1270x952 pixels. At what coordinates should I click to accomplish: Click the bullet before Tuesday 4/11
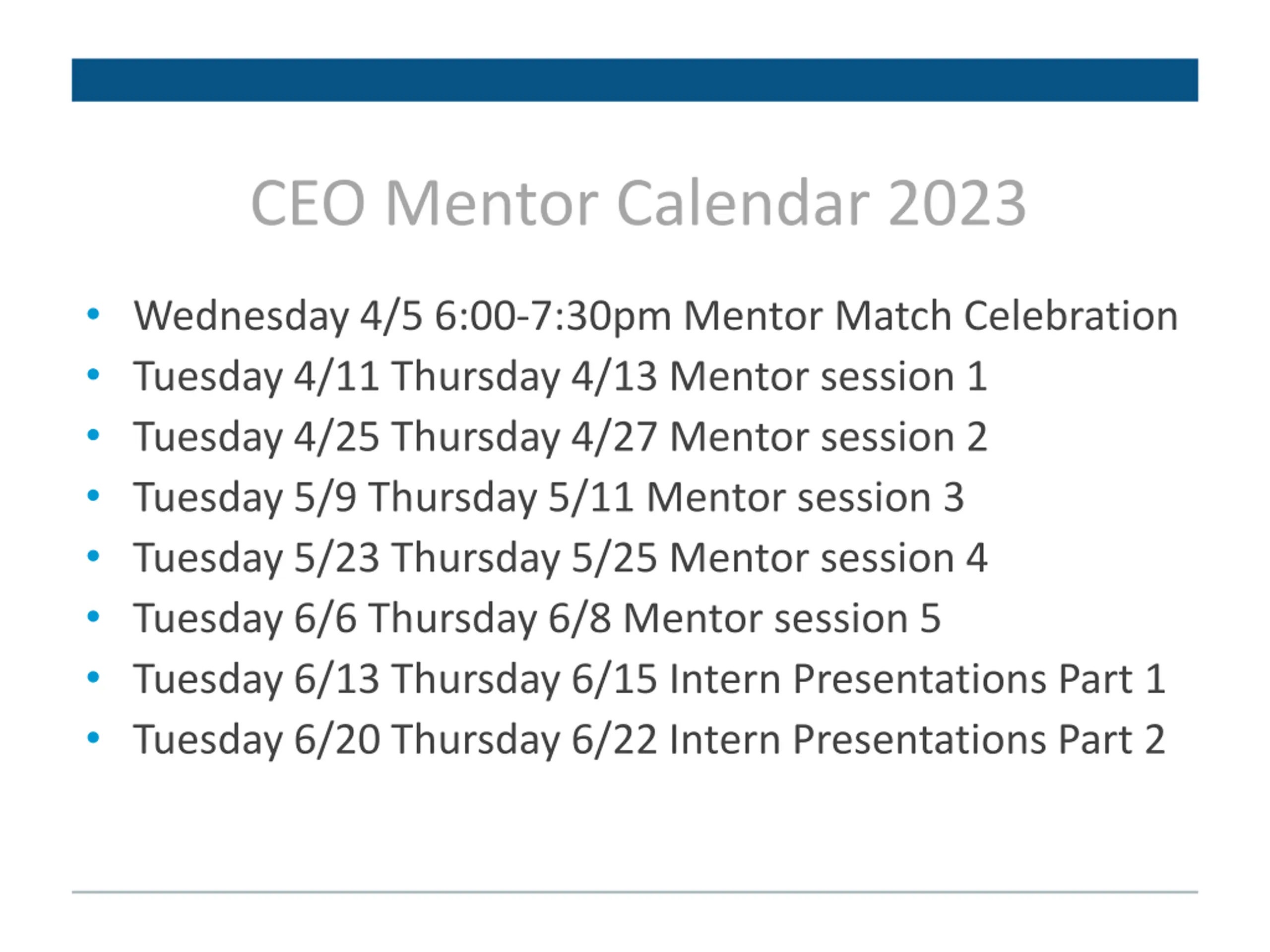[x=93, y=375]
